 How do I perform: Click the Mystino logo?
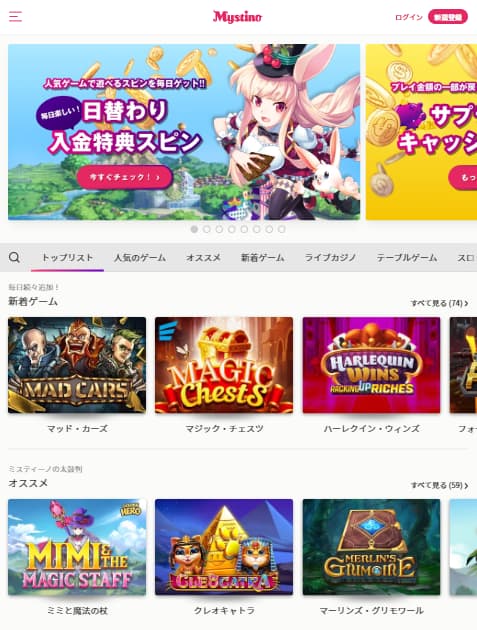tap(237, 17)
